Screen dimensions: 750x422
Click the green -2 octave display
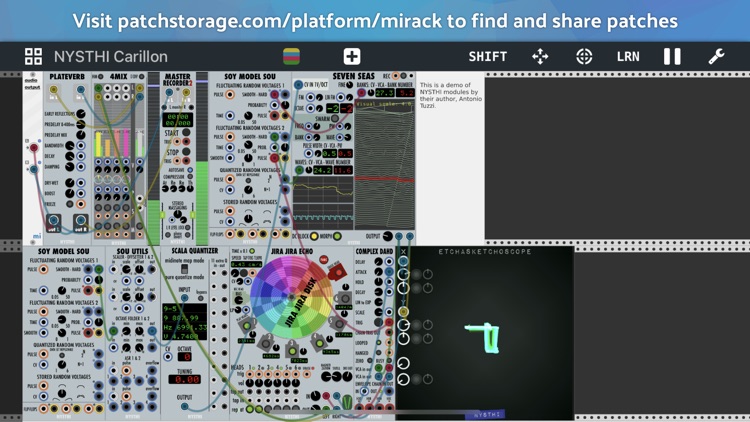click(x=333, y=109)
